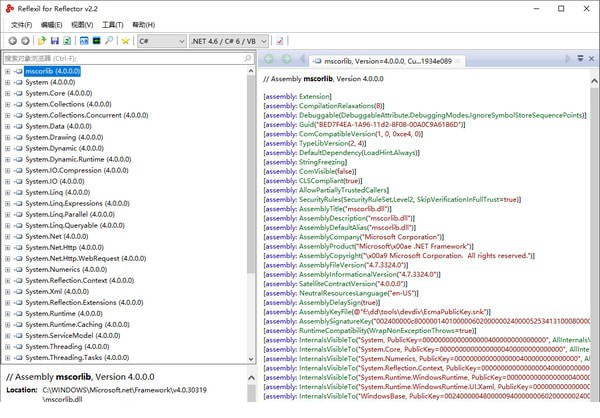Expand the System.IO.Compression node
The image size is (600, 418).
point(8,171)
